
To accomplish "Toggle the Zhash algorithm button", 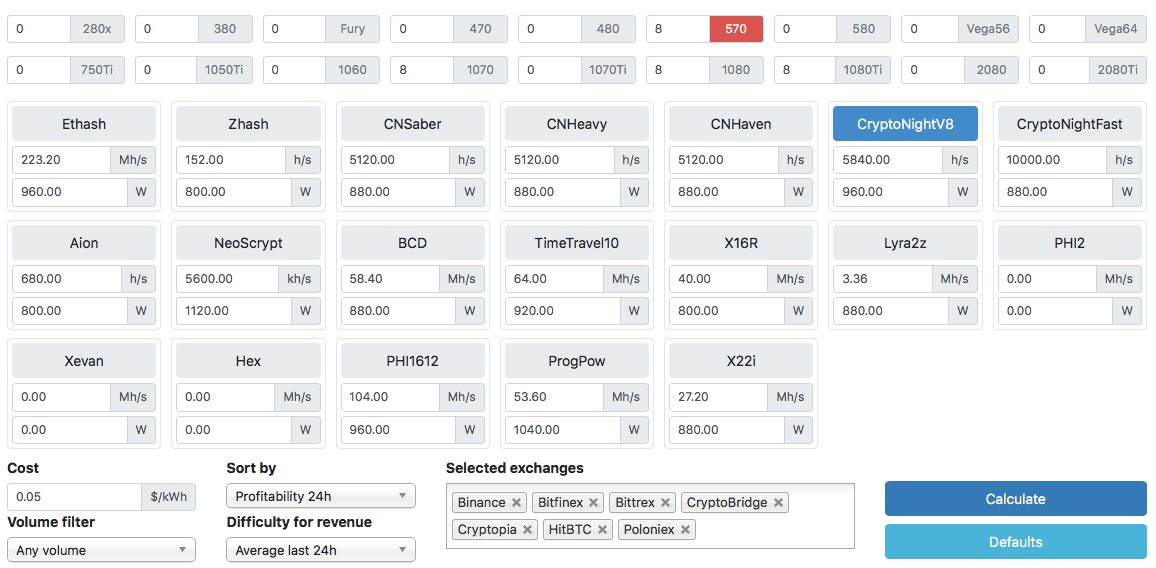I will coord(248,124).
